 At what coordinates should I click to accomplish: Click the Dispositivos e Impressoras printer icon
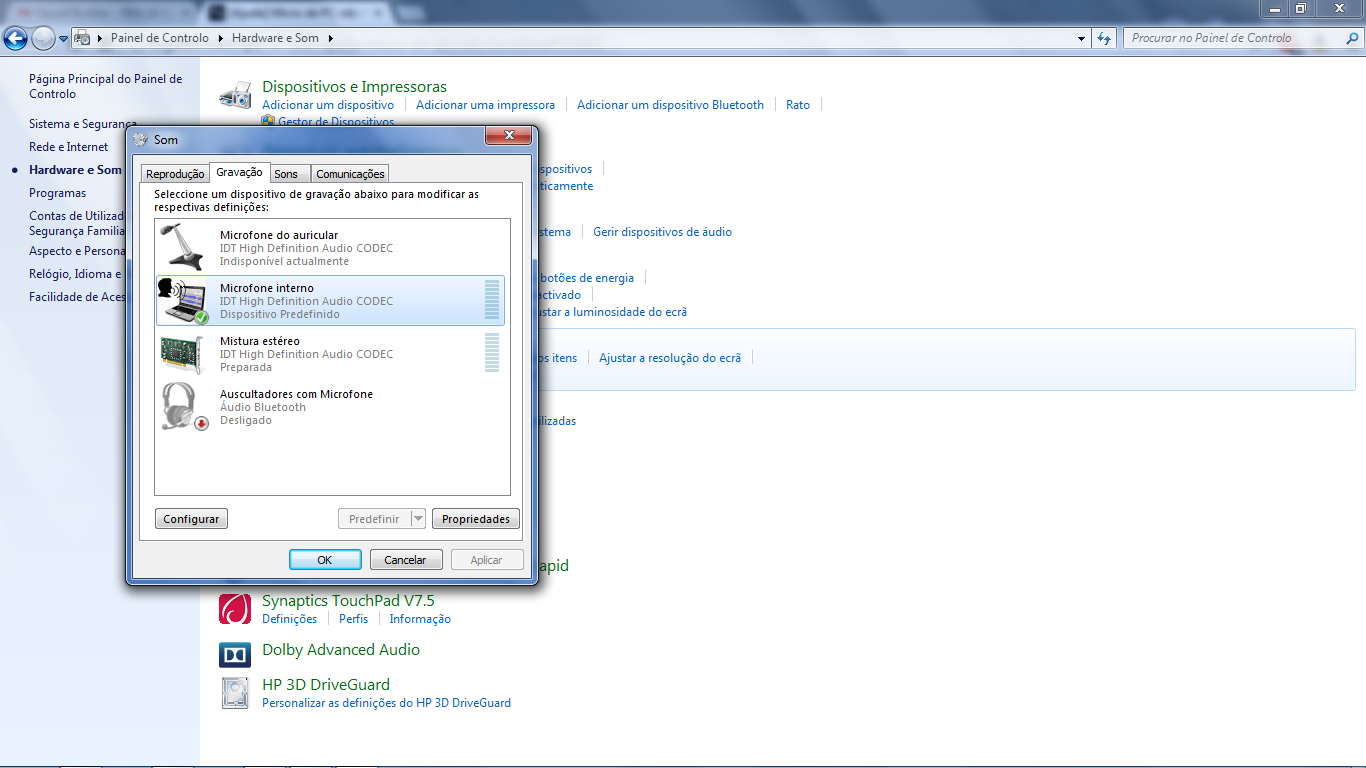click(x=235, y=96)
